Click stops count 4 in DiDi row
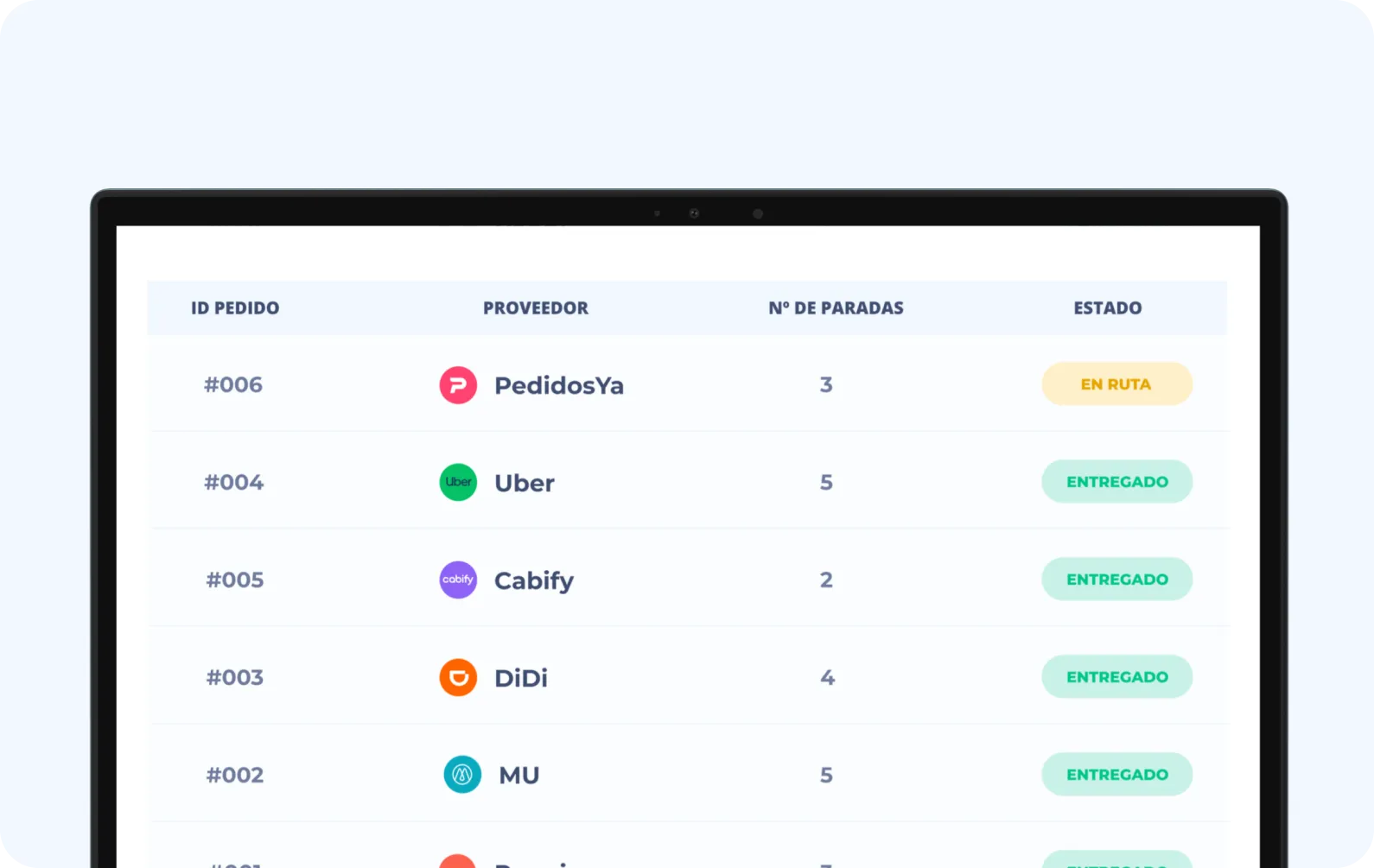The image size is (1374, 868). (827, 677)
